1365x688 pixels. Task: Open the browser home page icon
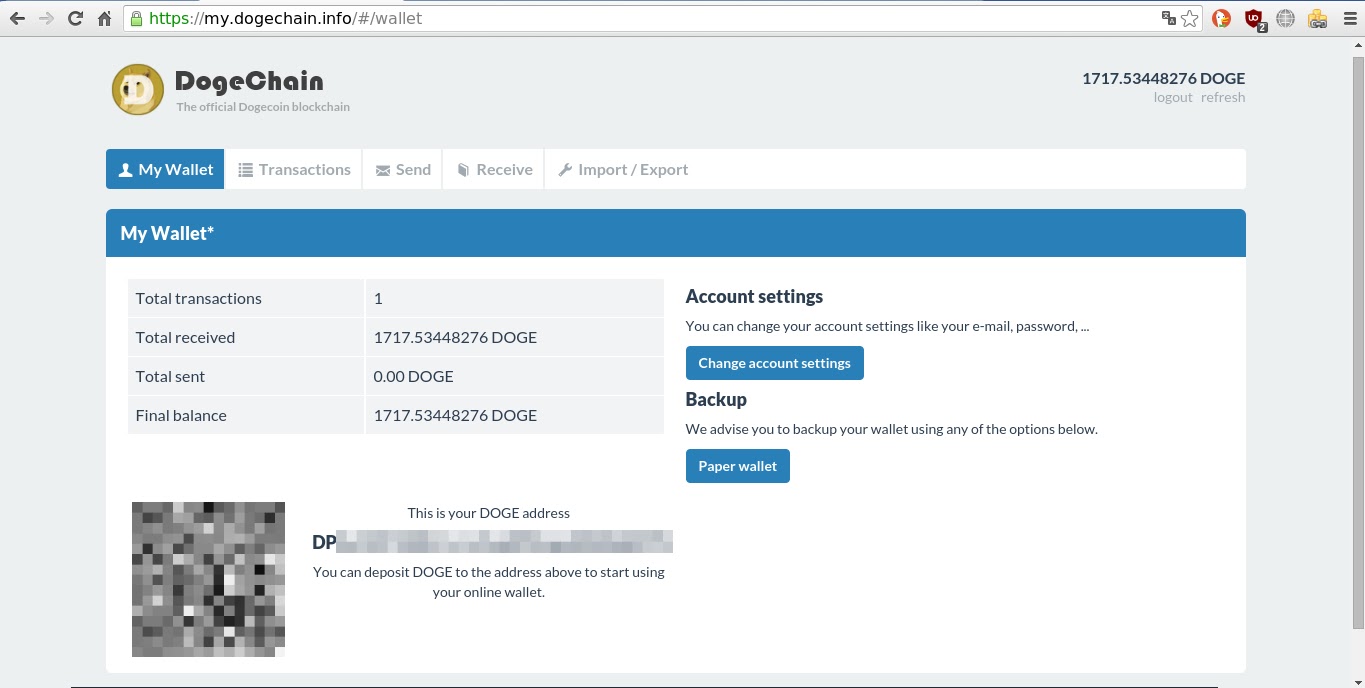104,18
